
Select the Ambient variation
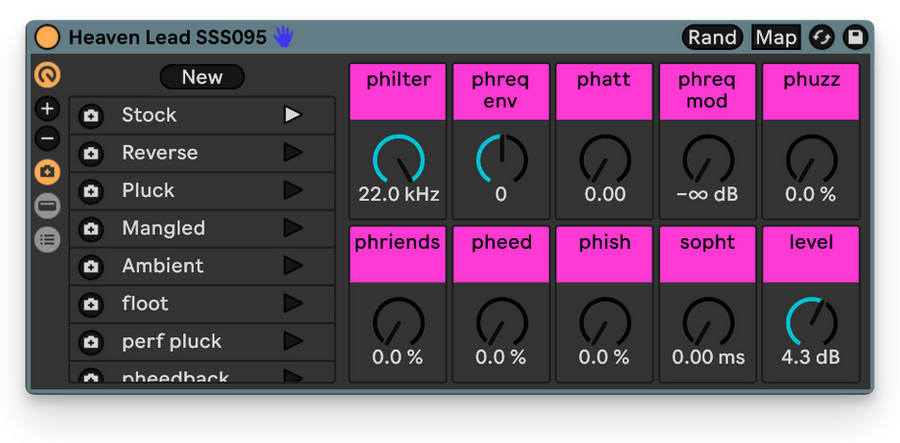[202, 266]
